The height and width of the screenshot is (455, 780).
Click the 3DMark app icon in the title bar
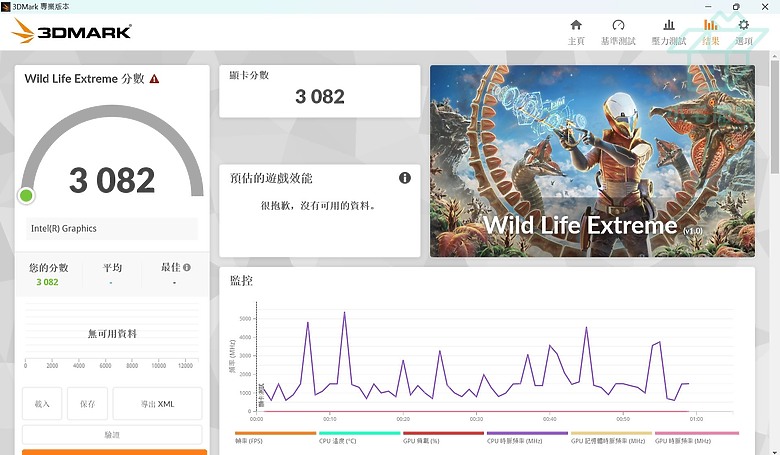5,6
